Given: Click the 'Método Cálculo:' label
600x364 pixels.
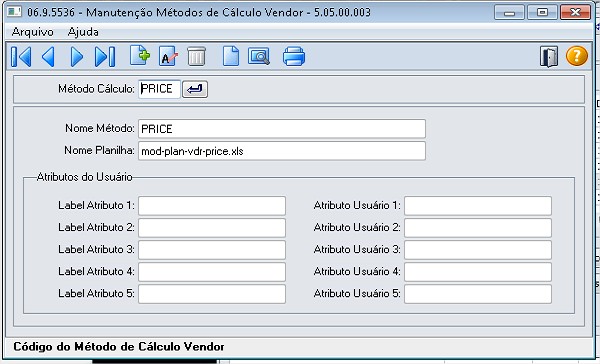Looking at the screenshot, I should pos(96,89).
